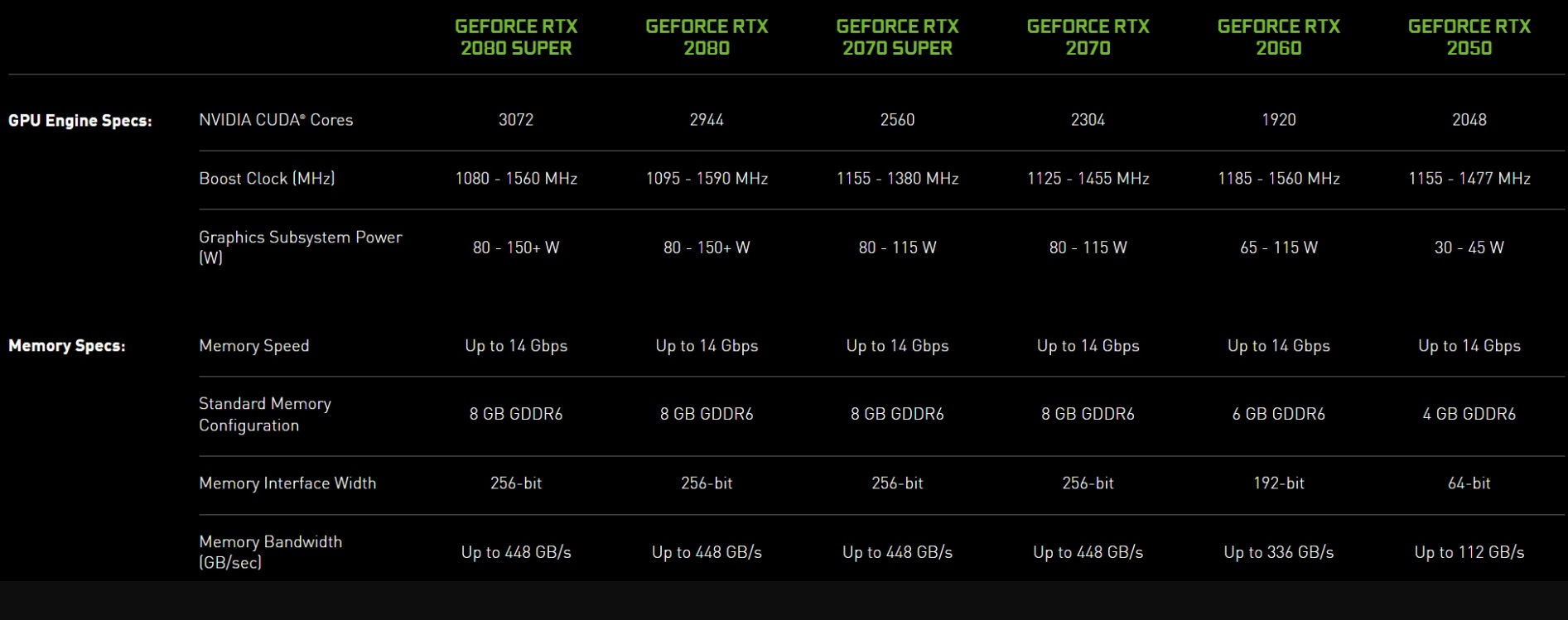Click the Up to 112 GB/s bandwidth value
Viewport: 1568px width, 620px height.
1469,552
